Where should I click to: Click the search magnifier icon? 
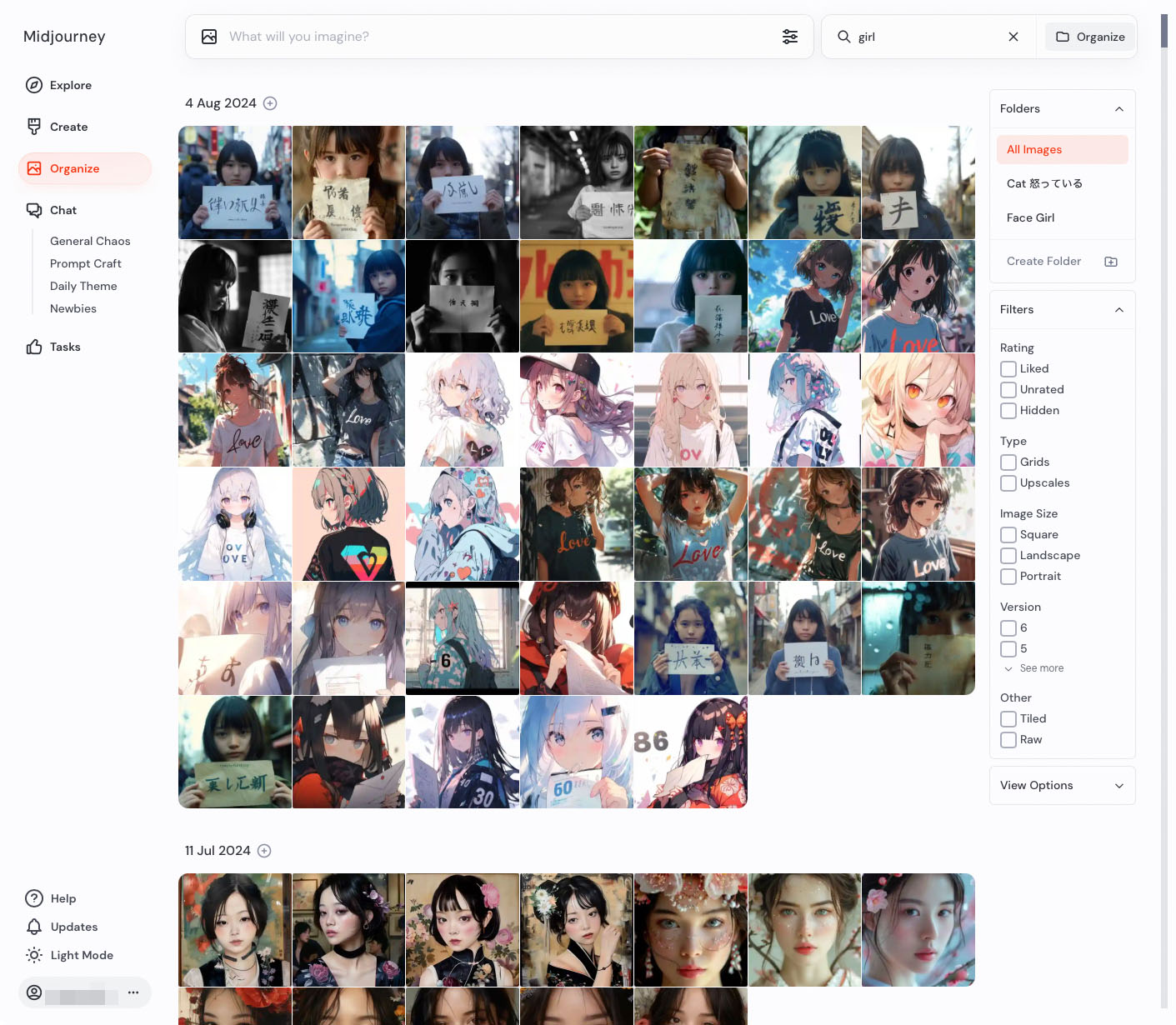844,37
